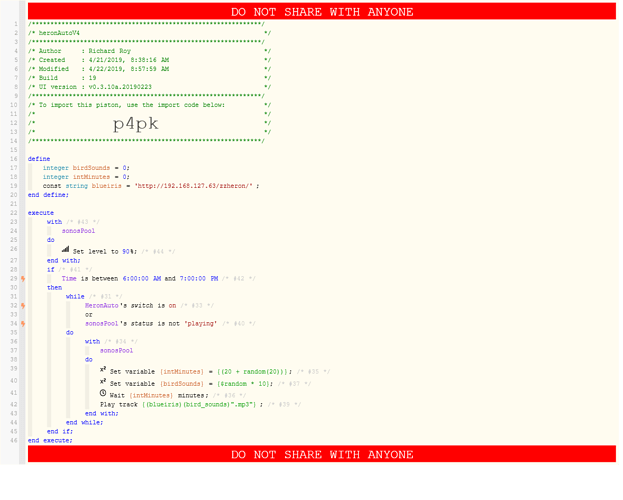Click the Set level to 90% action
This screenshot has height=500, width=623.
coord(104,252)
